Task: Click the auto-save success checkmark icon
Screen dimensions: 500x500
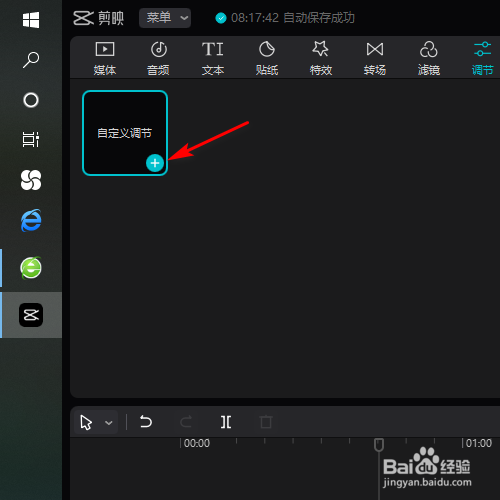Action: click(221, 18)
